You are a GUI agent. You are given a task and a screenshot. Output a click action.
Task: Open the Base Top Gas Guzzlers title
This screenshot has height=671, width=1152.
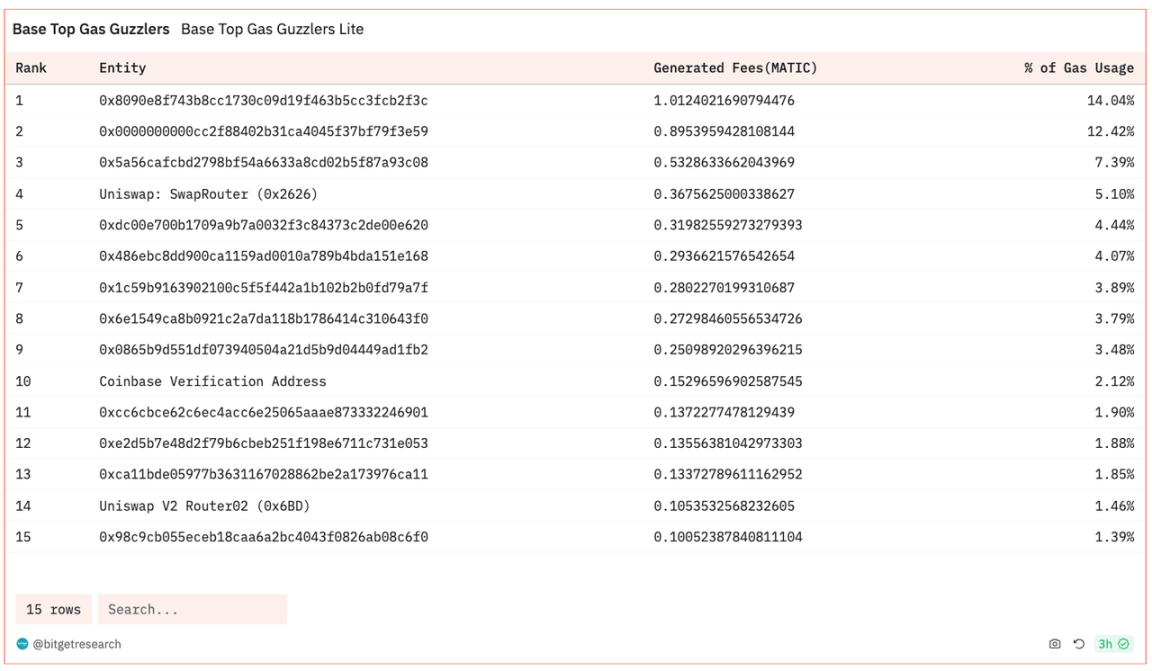click(91, 29)
